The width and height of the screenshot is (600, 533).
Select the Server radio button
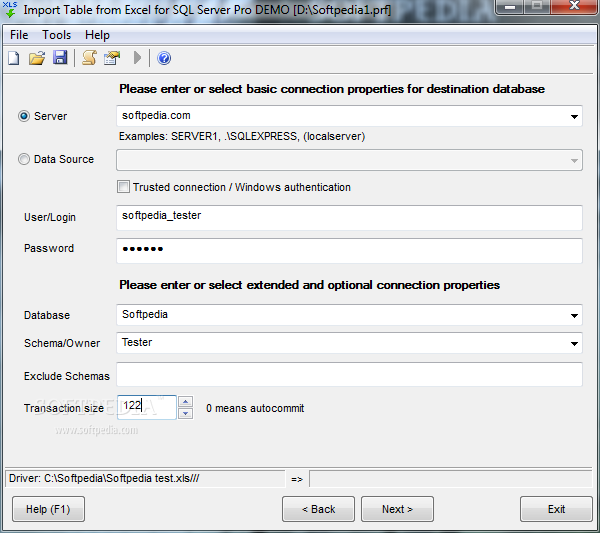pyautogui.click(x=24, y=116)
